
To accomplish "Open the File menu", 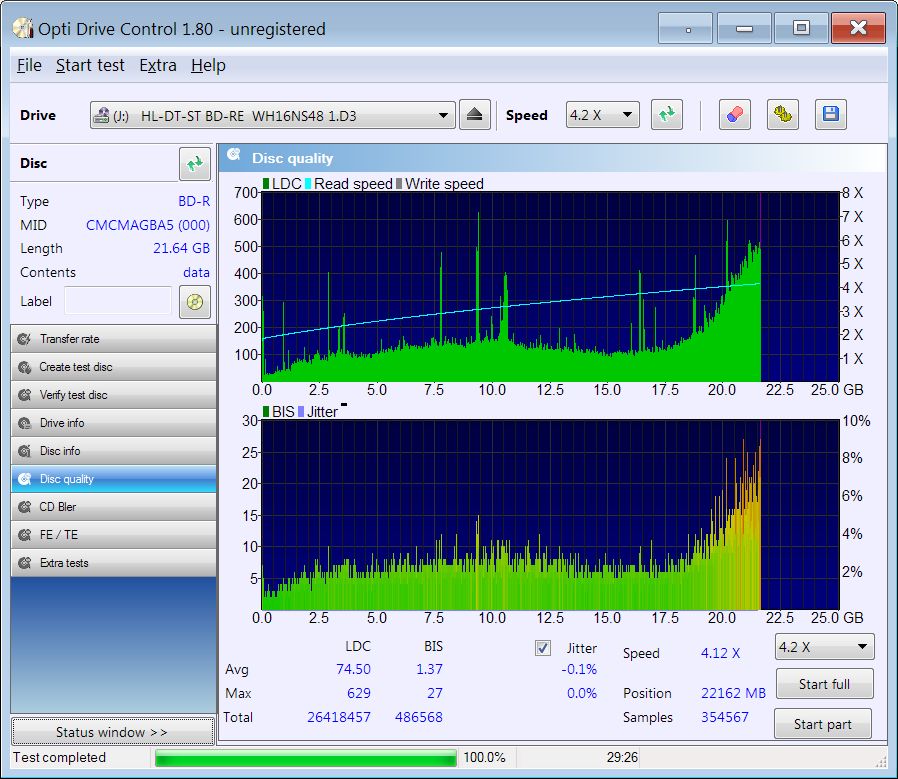I will (x=29, y=65).
